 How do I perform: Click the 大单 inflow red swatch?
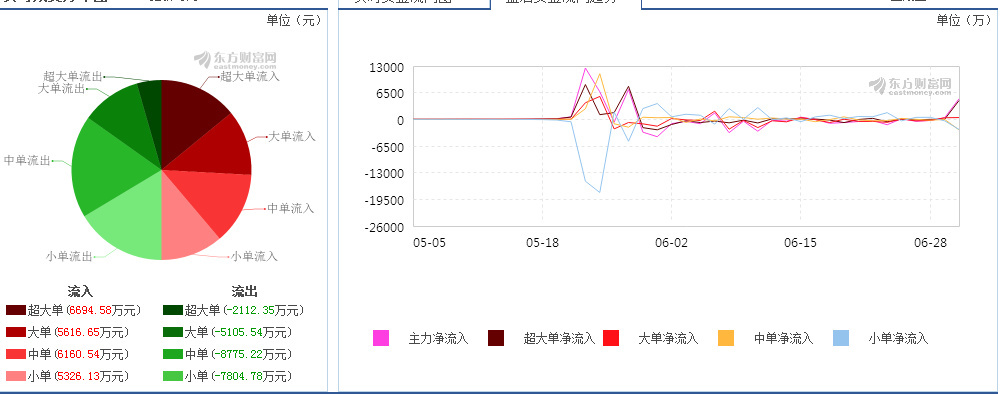[x=16, y=332]
